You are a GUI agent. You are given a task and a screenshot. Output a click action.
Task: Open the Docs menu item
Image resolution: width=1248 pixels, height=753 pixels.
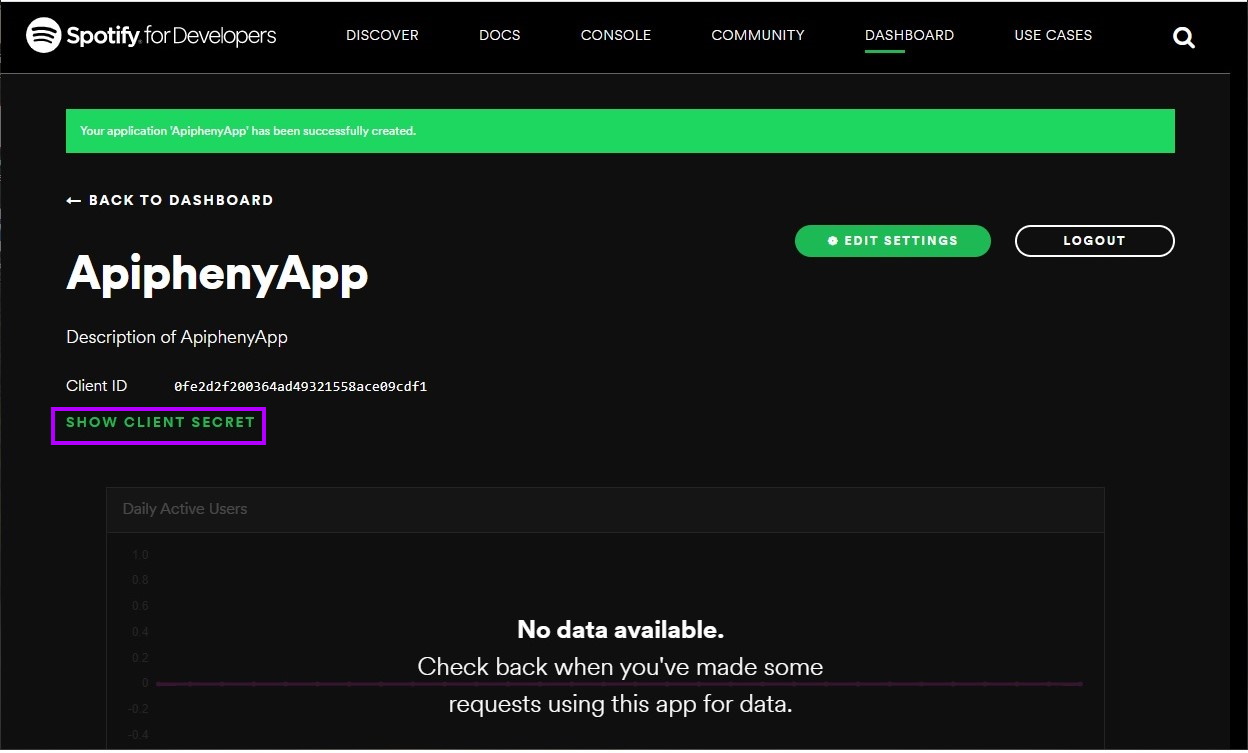coord(500,35)
